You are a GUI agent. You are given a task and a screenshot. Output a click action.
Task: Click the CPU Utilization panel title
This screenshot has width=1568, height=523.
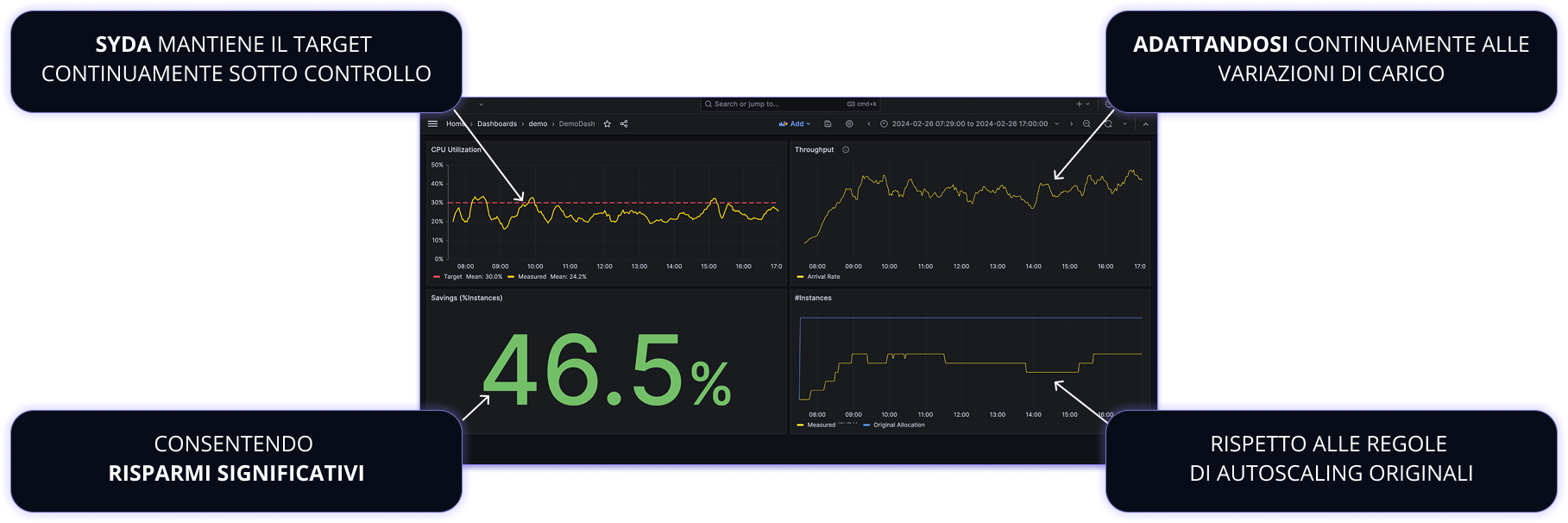click(457, 150)
